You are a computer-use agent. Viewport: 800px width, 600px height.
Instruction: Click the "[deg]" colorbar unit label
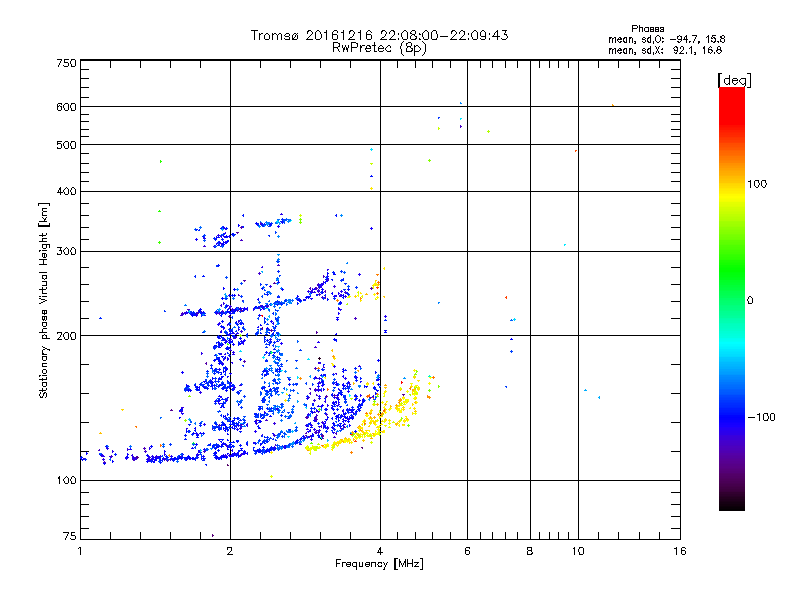click(734, 81)
